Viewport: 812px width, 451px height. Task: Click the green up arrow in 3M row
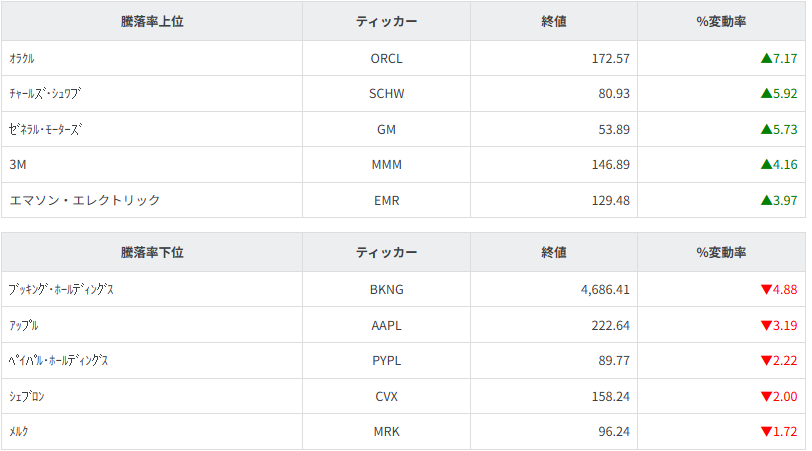coord(766,165)
